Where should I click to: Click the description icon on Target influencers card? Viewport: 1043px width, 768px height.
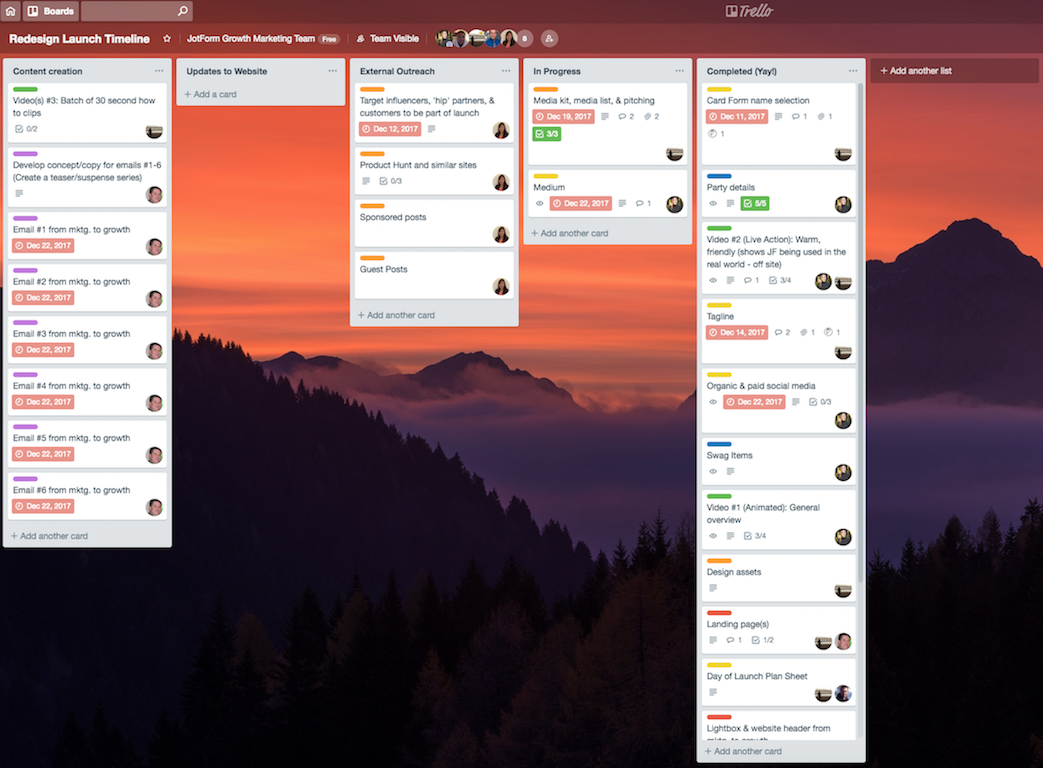coord(432,129)
